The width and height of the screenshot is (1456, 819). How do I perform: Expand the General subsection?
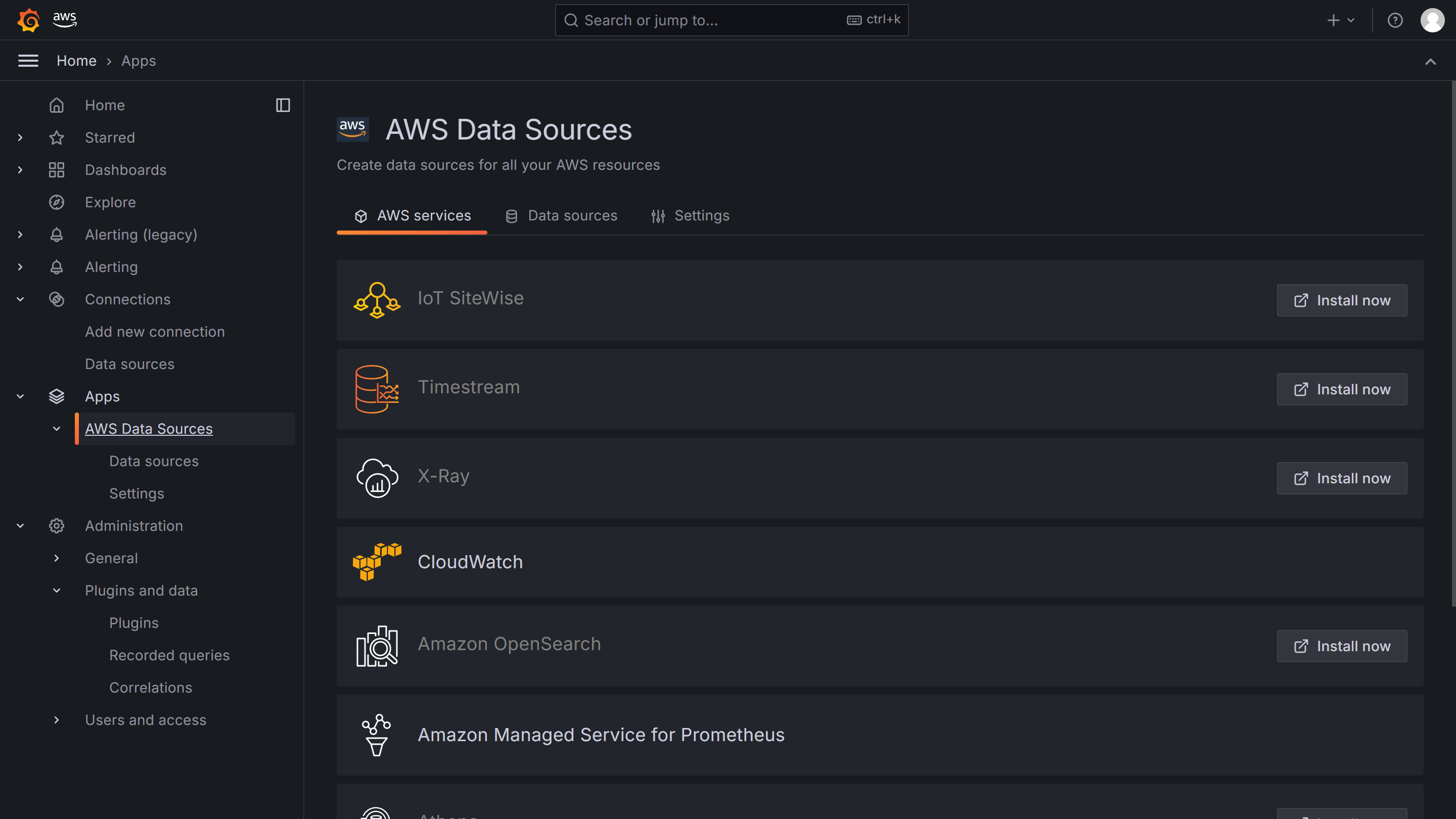(57, 558)
